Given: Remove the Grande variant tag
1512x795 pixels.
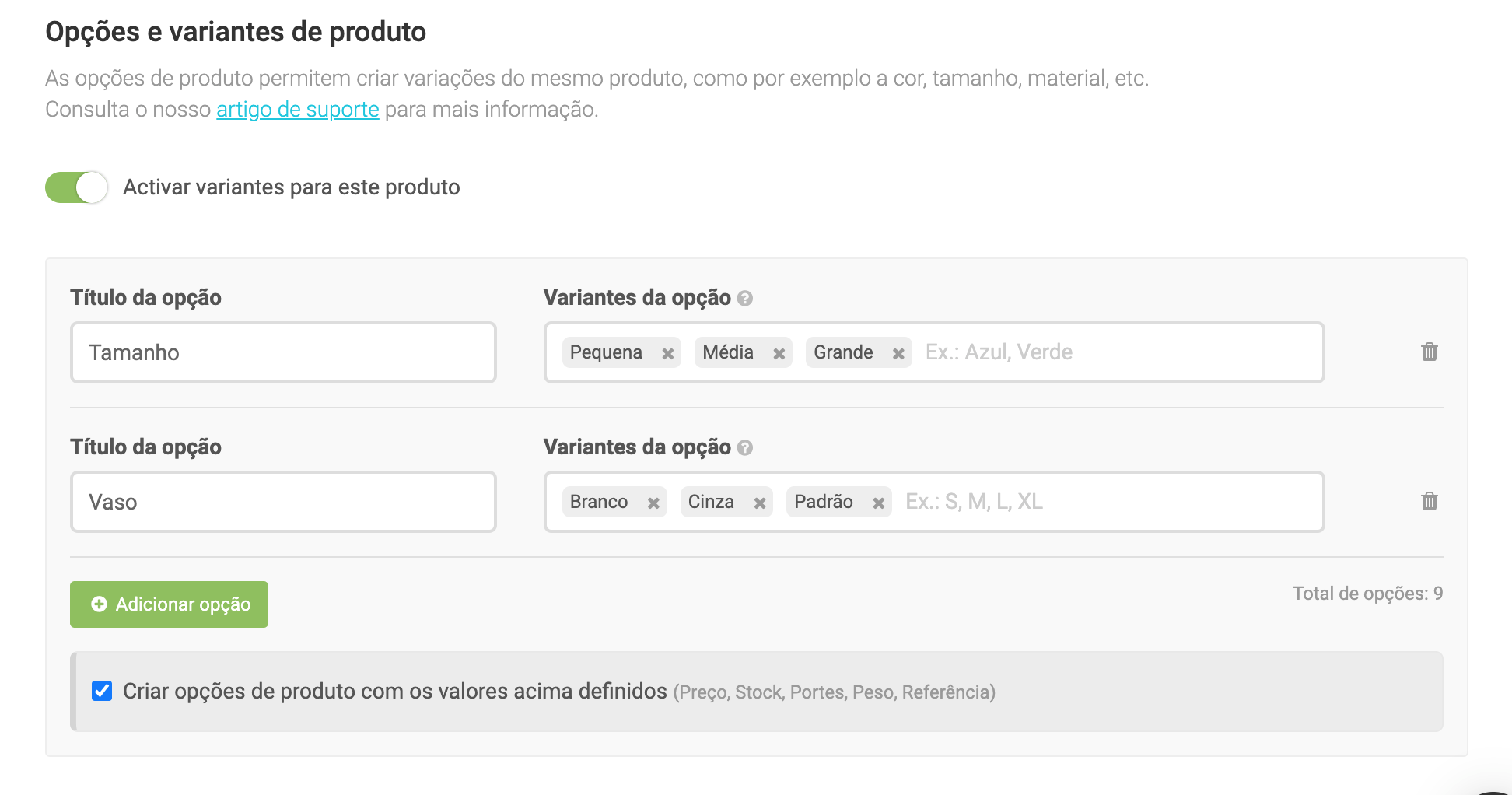Looking at the screenshot, I should point(898,354).
